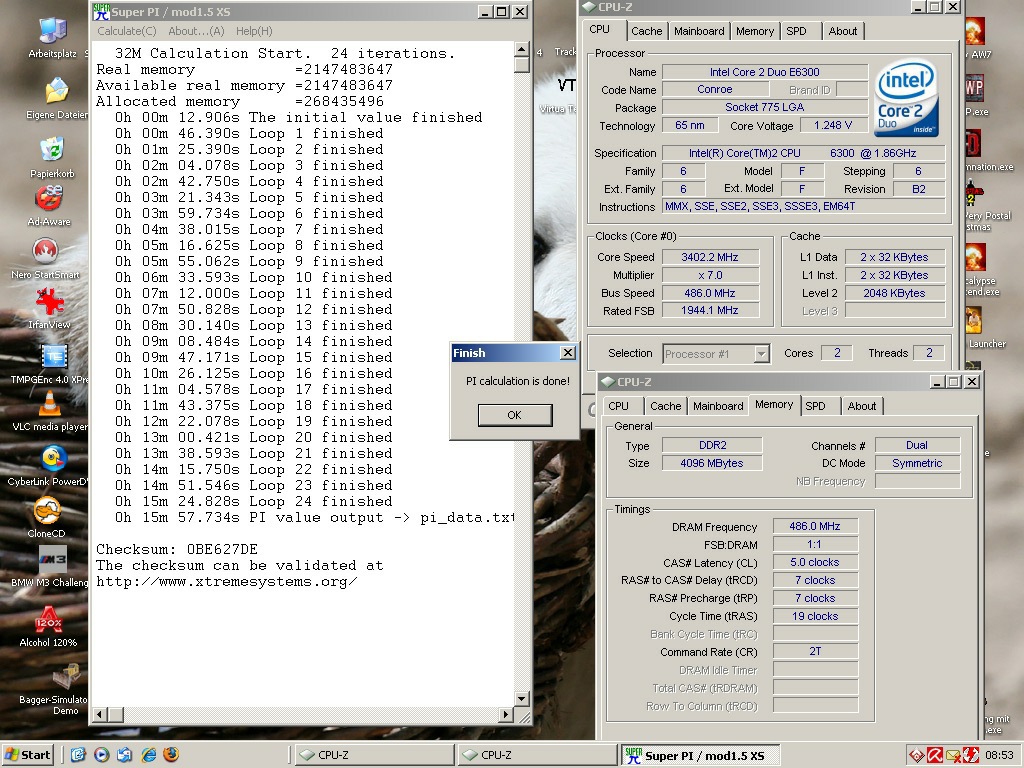Click the Super PI horizontal scrollbar right arrow

505,714
